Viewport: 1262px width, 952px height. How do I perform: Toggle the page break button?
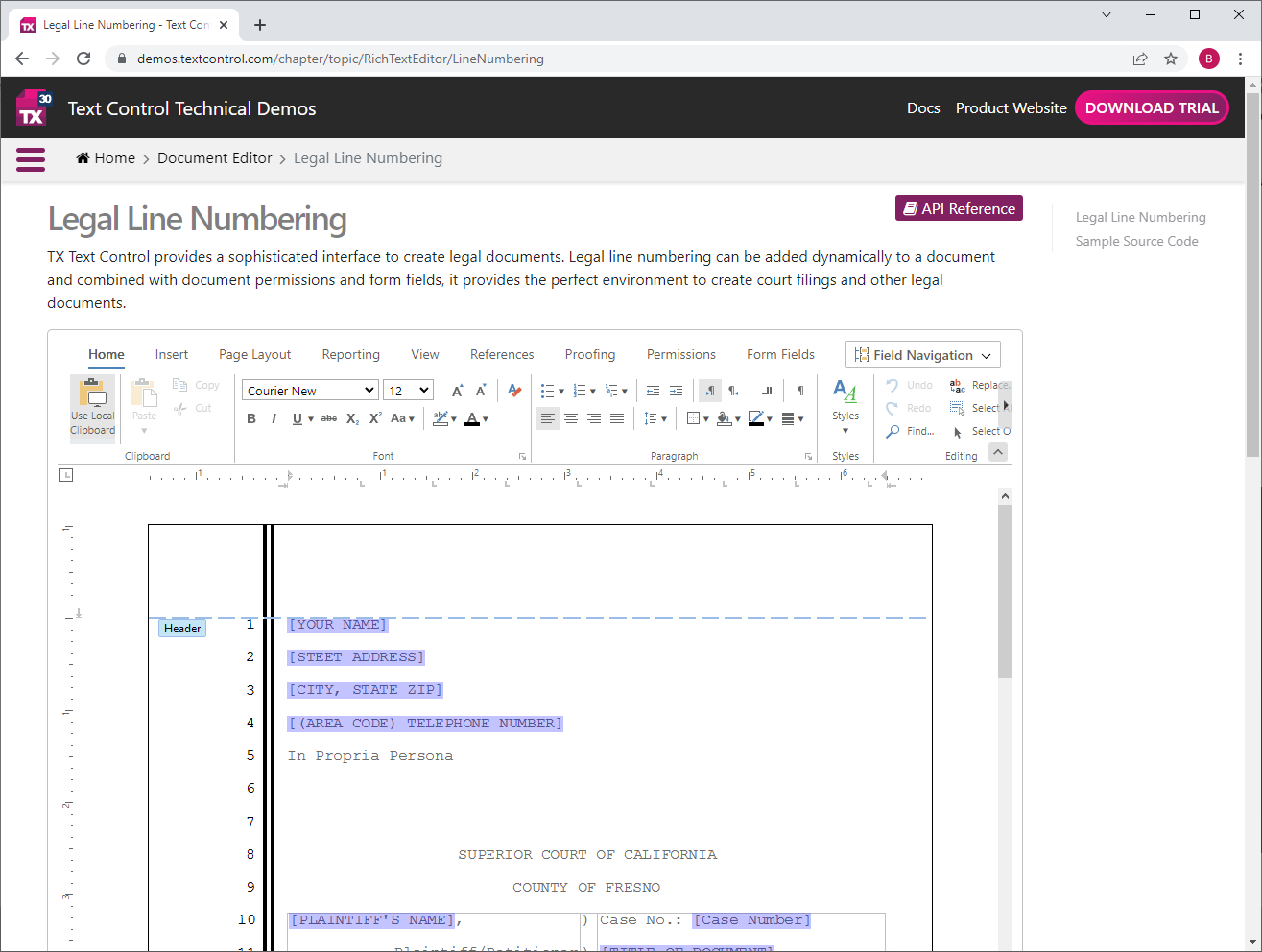[767, 391]
